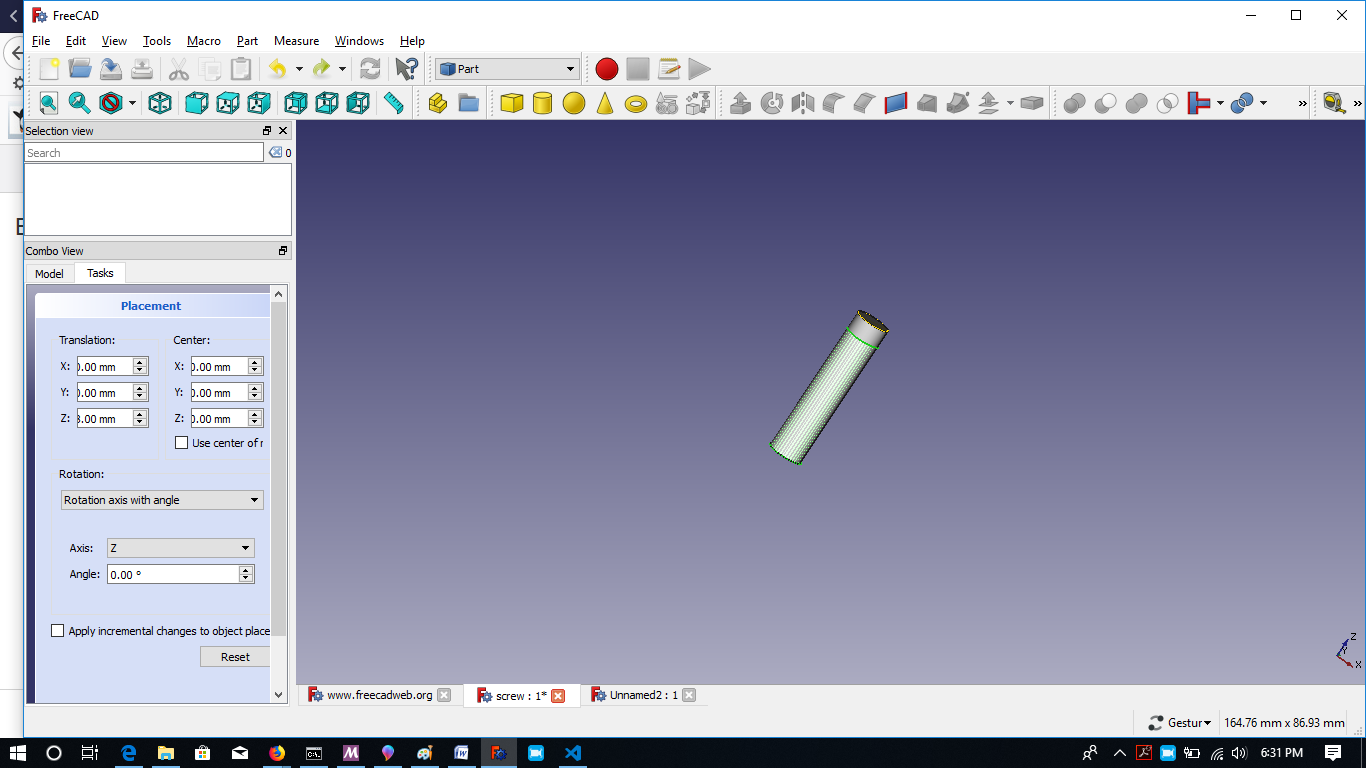Open the draw style dropdown arrow

pyautogui.click(x=131, y=103)
